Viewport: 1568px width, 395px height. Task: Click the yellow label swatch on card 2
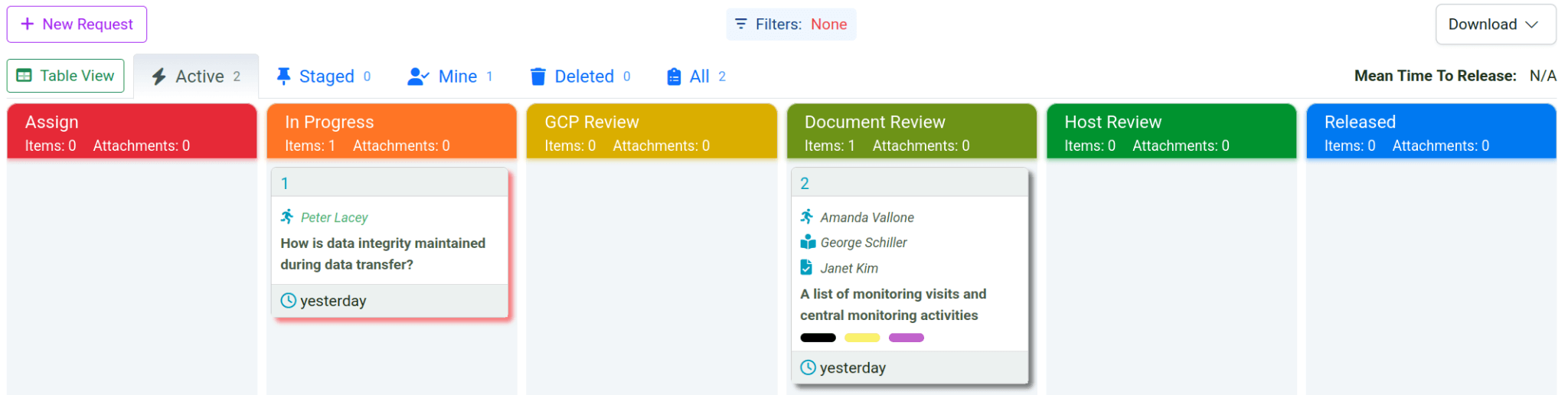[862, 338]
